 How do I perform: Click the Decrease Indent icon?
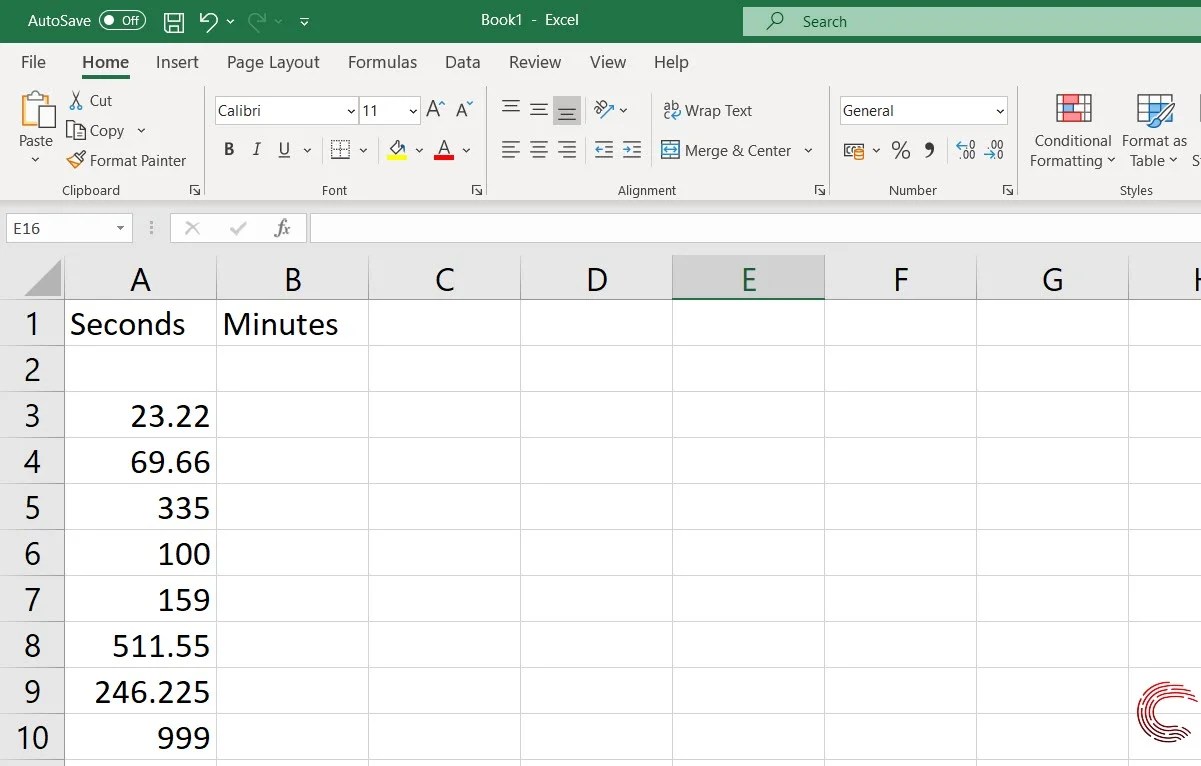click(604, 150)
